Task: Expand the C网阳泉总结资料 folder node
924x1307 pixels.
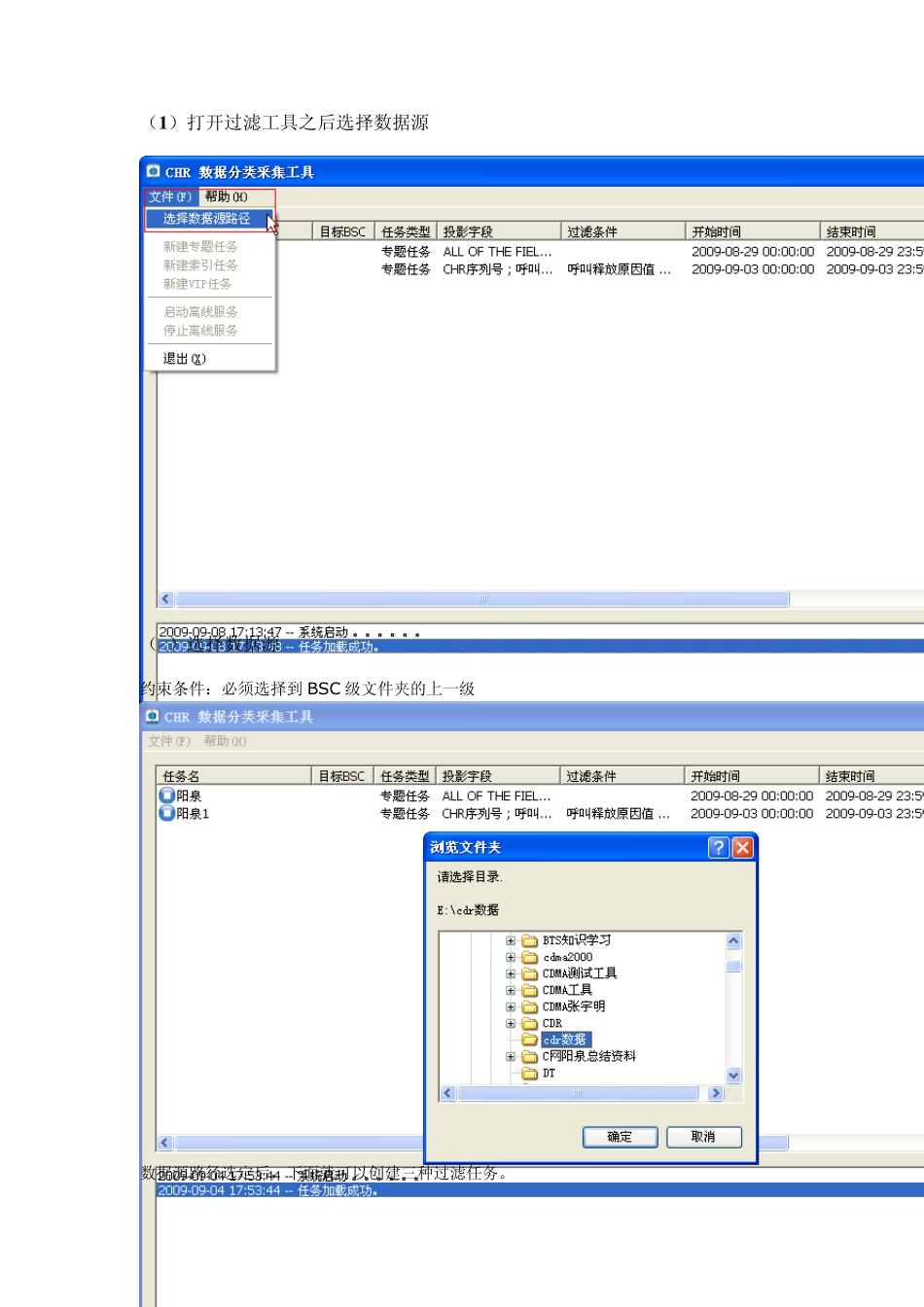Action: (x=511, y=1056)
